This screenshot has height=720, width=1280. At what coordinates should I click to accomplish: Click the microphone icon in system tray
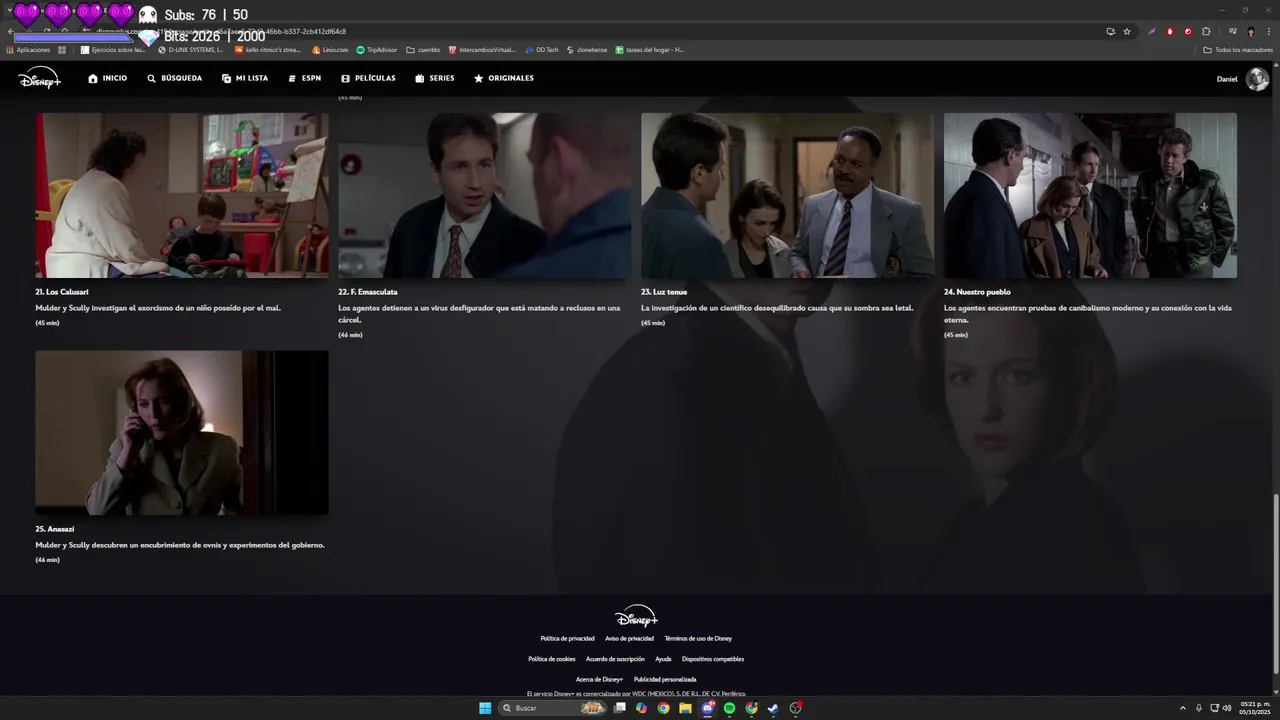(x=1198, y=708)
